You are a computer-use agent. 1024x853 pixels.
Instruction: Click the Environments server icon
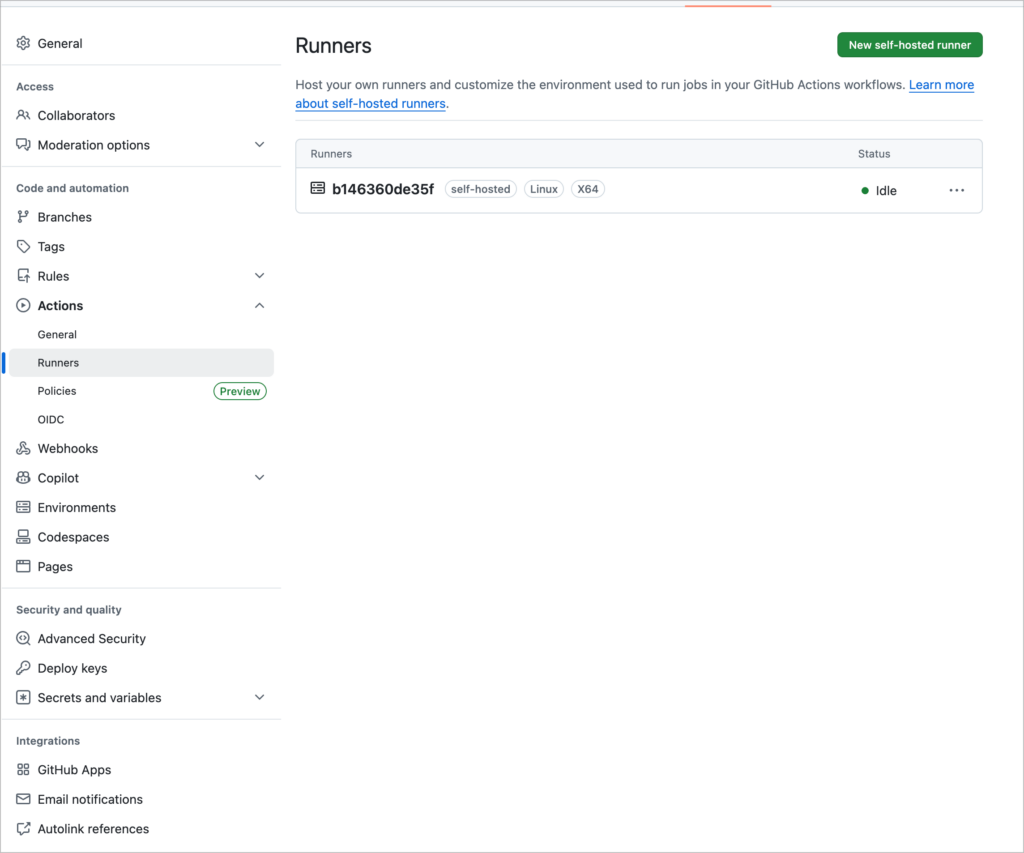pos(24,507)
